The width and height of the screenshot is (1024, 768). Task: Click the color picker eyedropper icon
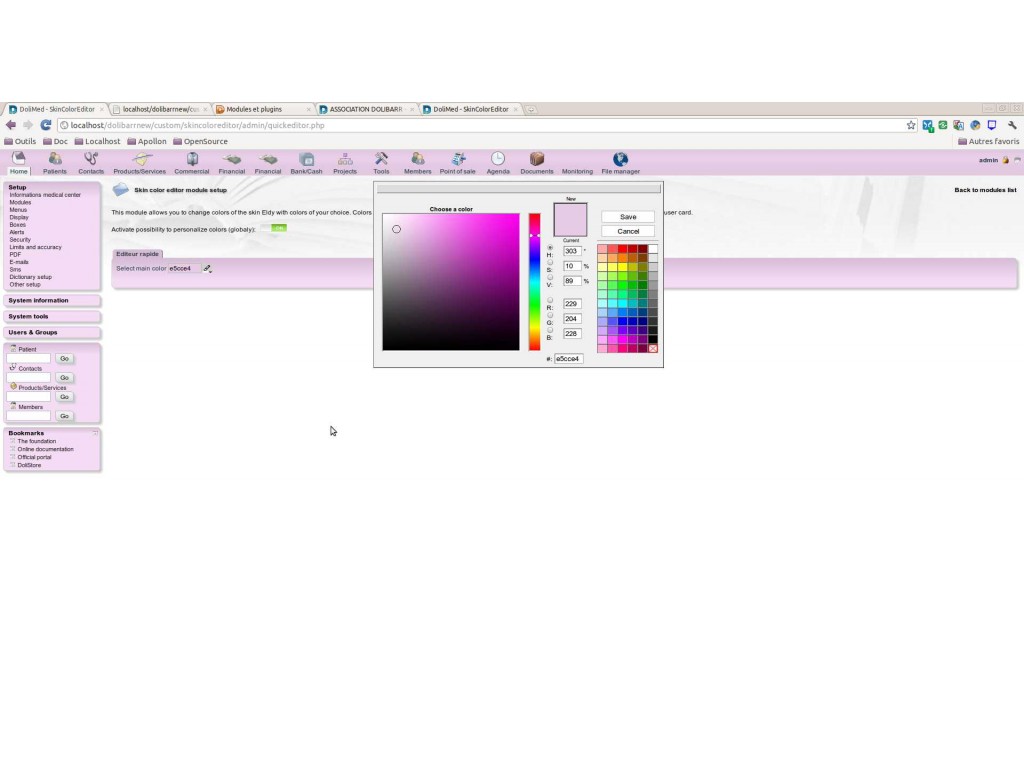[x=208, y=268]
